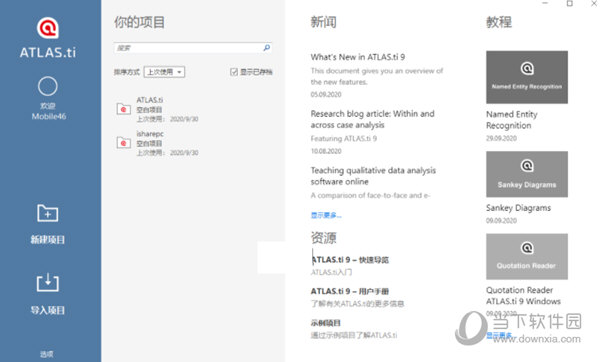The width and height of the screenshot is (600, 362).
Task: Click 显示更多 link under news
Action: click(326, 215)
